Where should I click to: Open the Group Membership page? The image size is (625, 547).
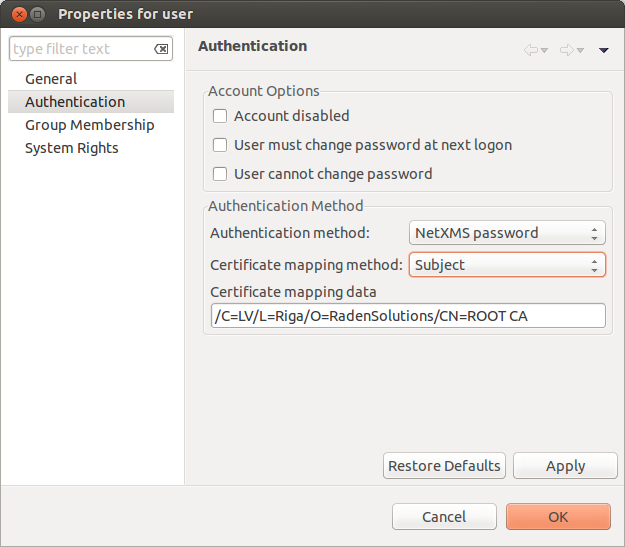point(89,125)
